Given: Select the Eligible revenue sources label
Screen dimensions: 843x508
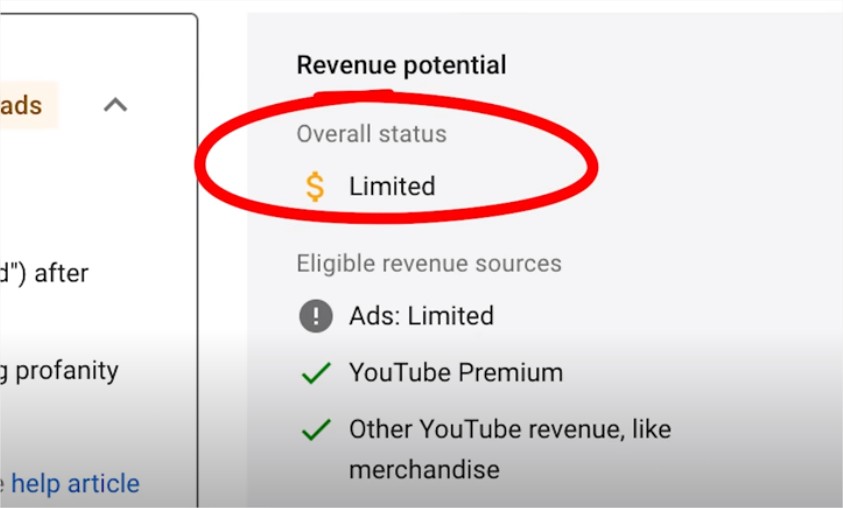Looking at the screenshot, I should (428, 264).
